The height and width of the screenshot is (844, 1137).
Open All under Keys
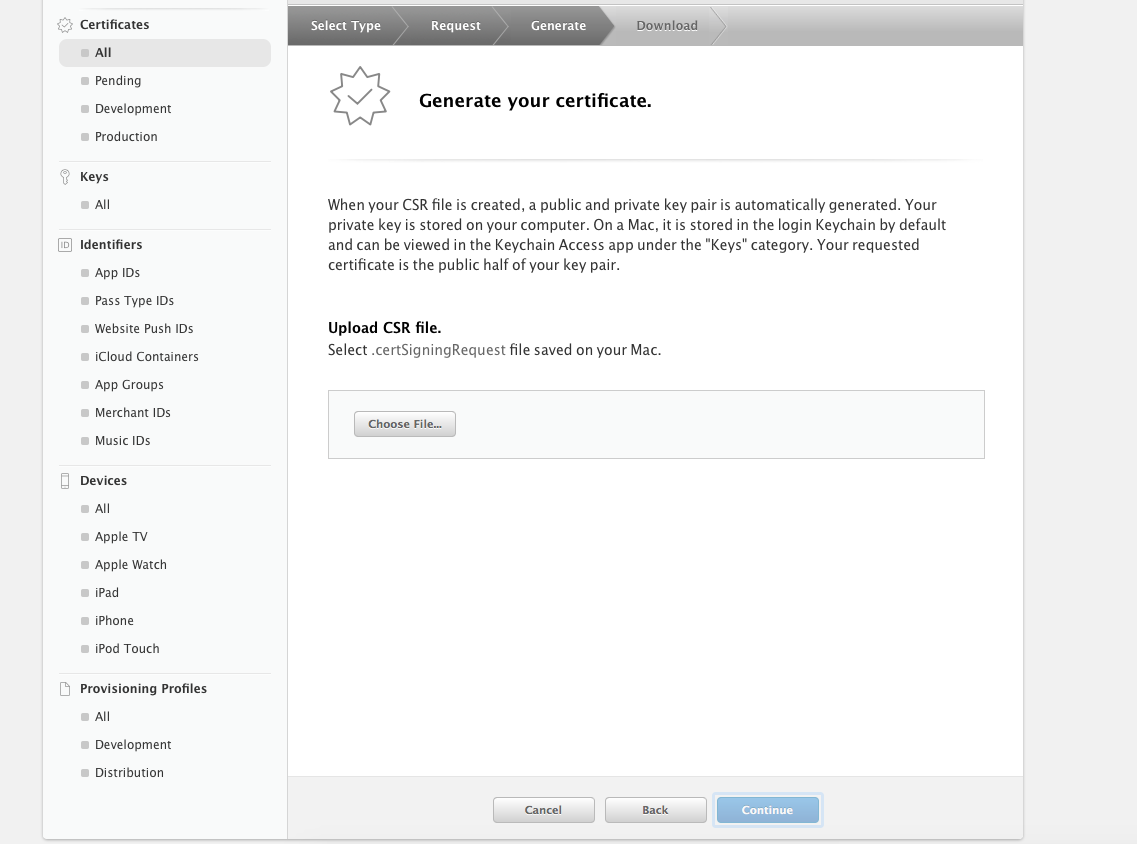pyautogui.click(x=102, y=205)
